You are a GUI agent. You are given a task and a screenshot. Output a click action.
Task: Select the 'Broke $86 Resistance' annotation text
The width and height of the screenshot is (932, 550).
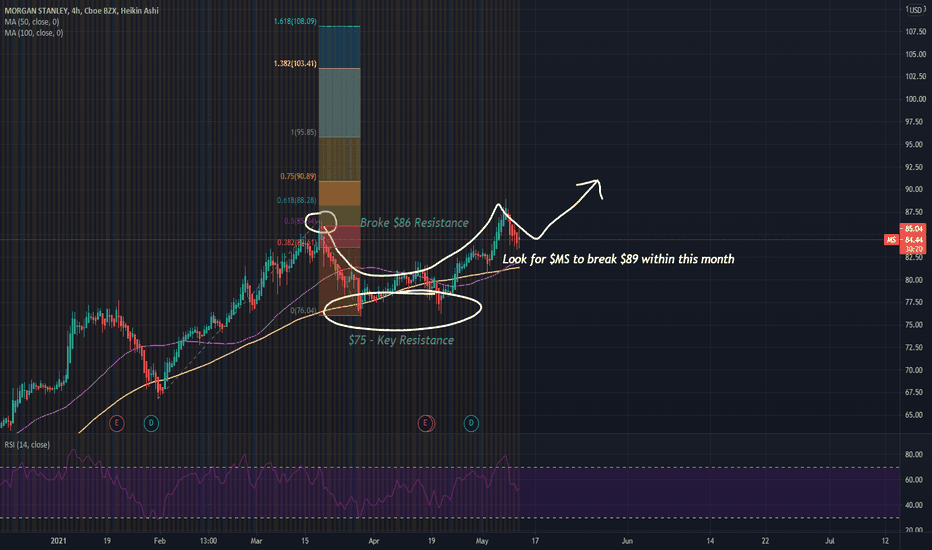click(414, 223)
